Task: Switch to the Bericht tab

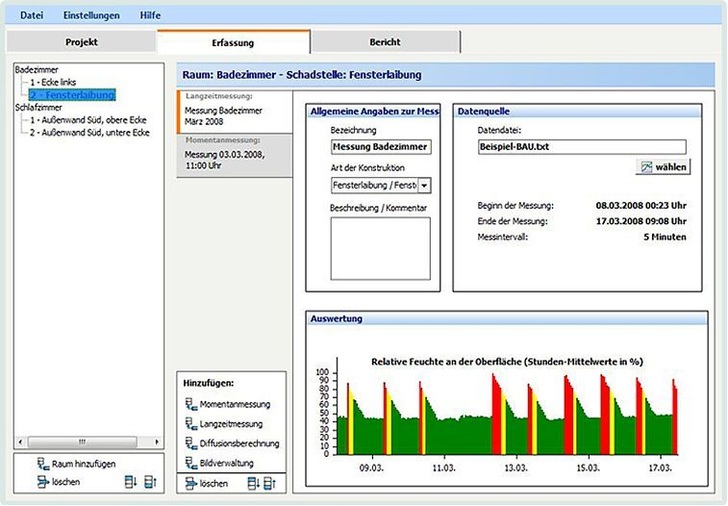Action: (x=385, y=43)
